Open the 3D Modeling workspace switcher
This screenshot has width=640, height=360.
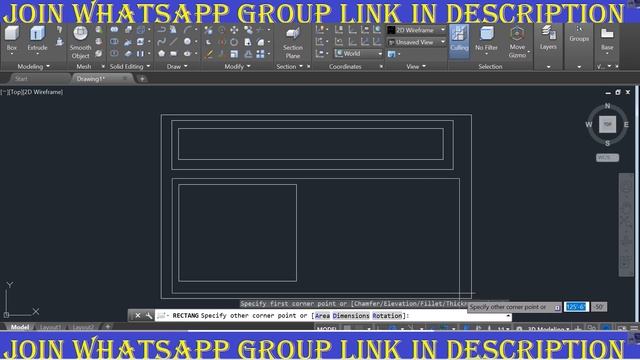(548, 329)
